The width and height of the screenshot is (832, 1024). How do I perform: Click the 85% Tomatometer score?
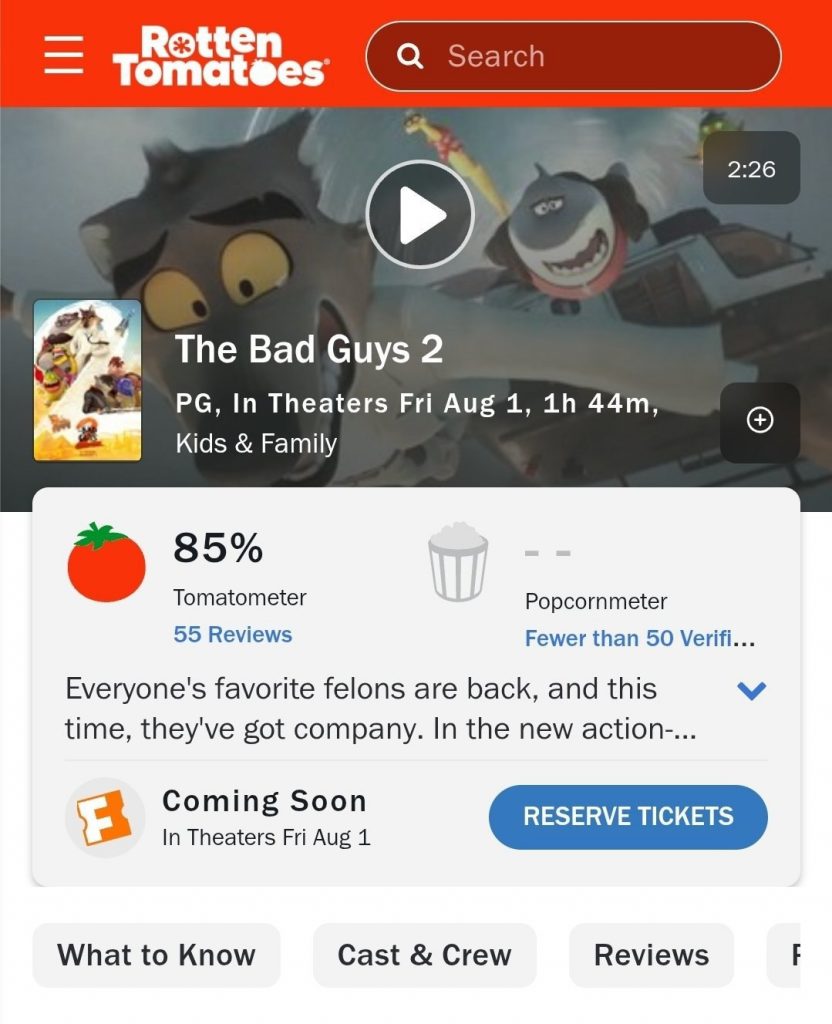218,547
